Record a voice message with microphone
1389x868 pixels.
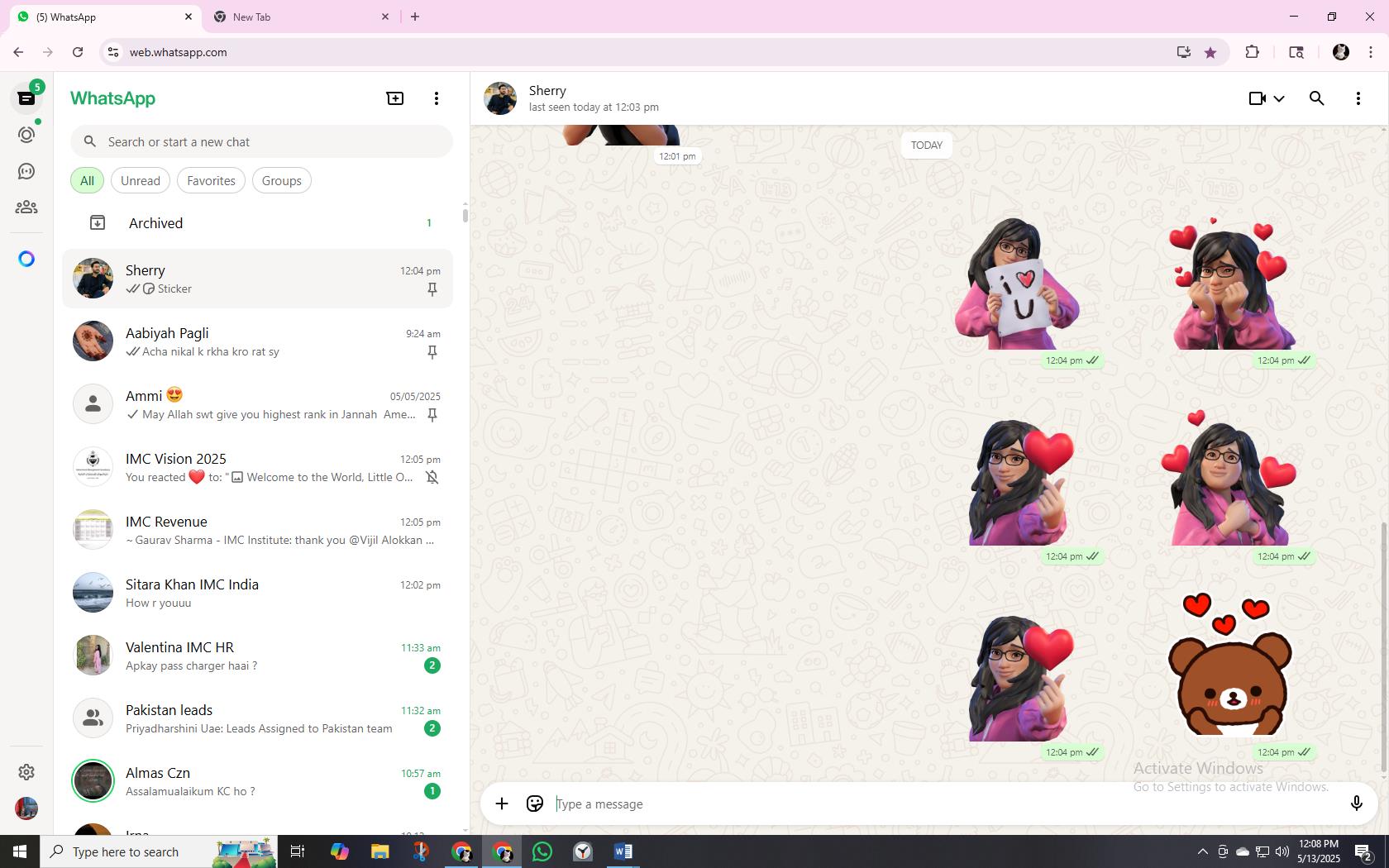pyautogui.click(x=1357, y=804)
